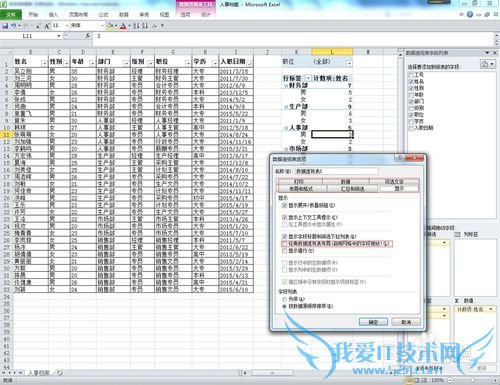Click the Save icon in quick toolbar

click(x=5, y=26)
